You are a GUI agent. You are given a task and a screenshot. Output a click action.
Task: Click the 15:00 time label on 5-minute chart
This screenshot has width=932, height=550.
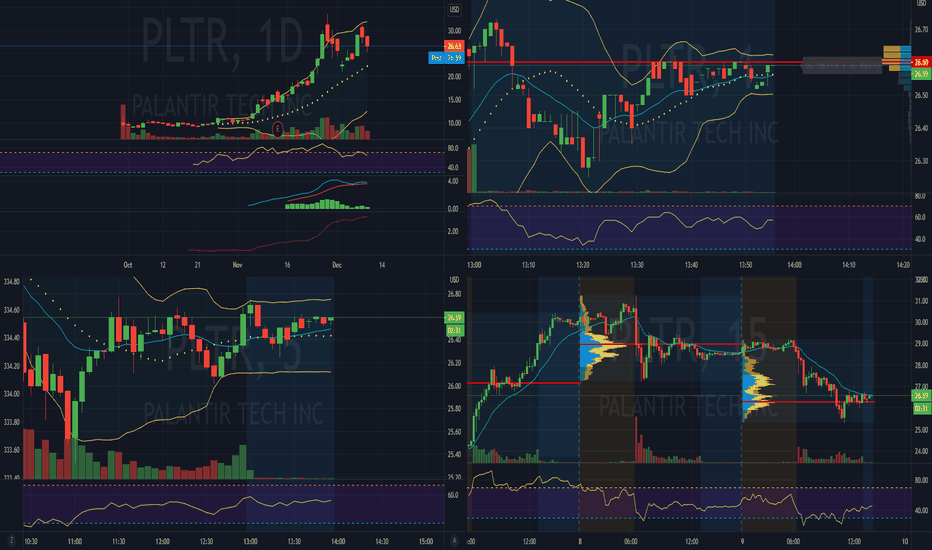tap(426, 541)
